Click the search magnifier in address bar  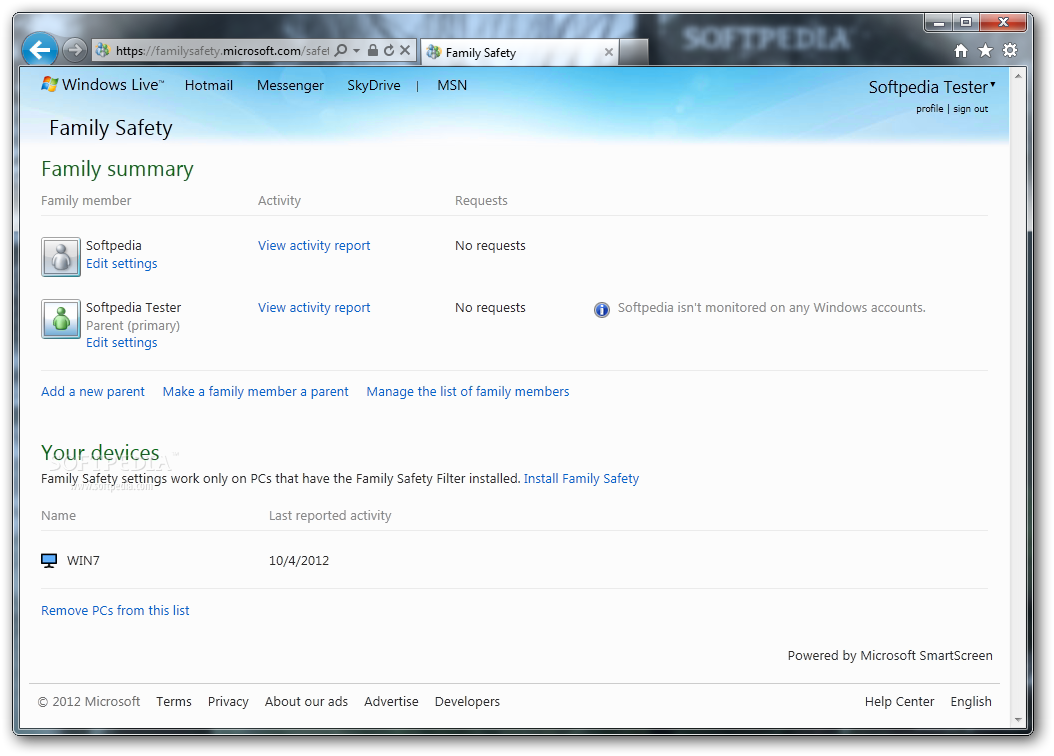[x=341, y=50]
